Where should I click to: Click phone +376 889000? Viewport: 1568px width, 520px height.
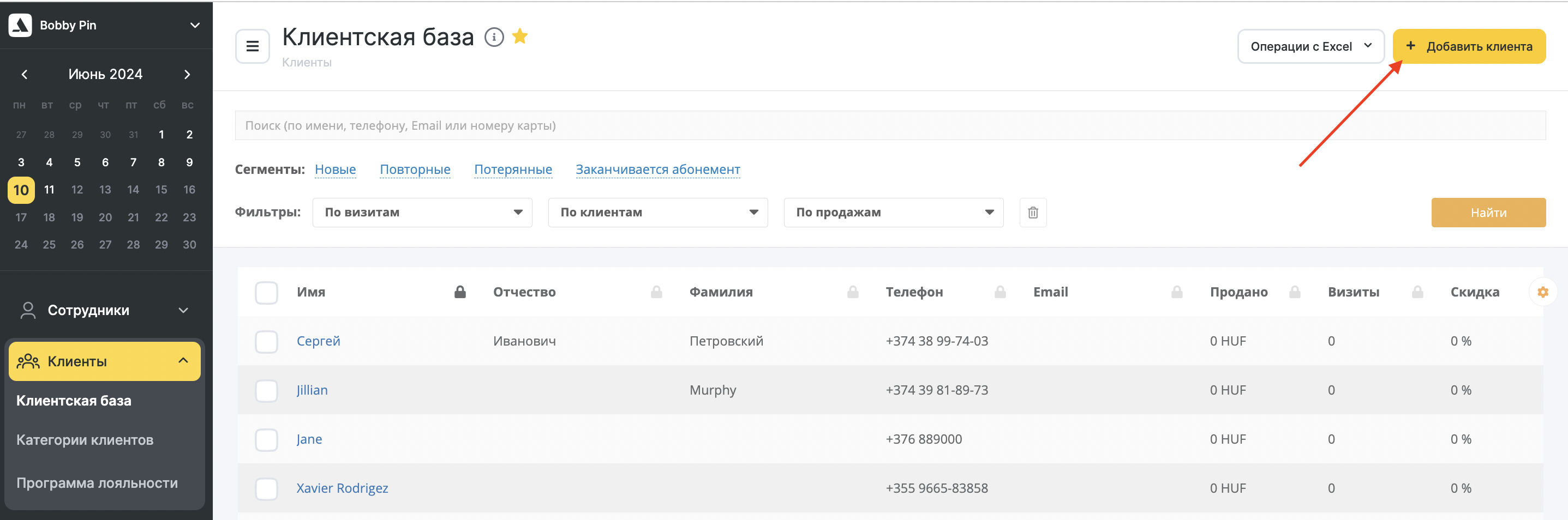[923, 439]
